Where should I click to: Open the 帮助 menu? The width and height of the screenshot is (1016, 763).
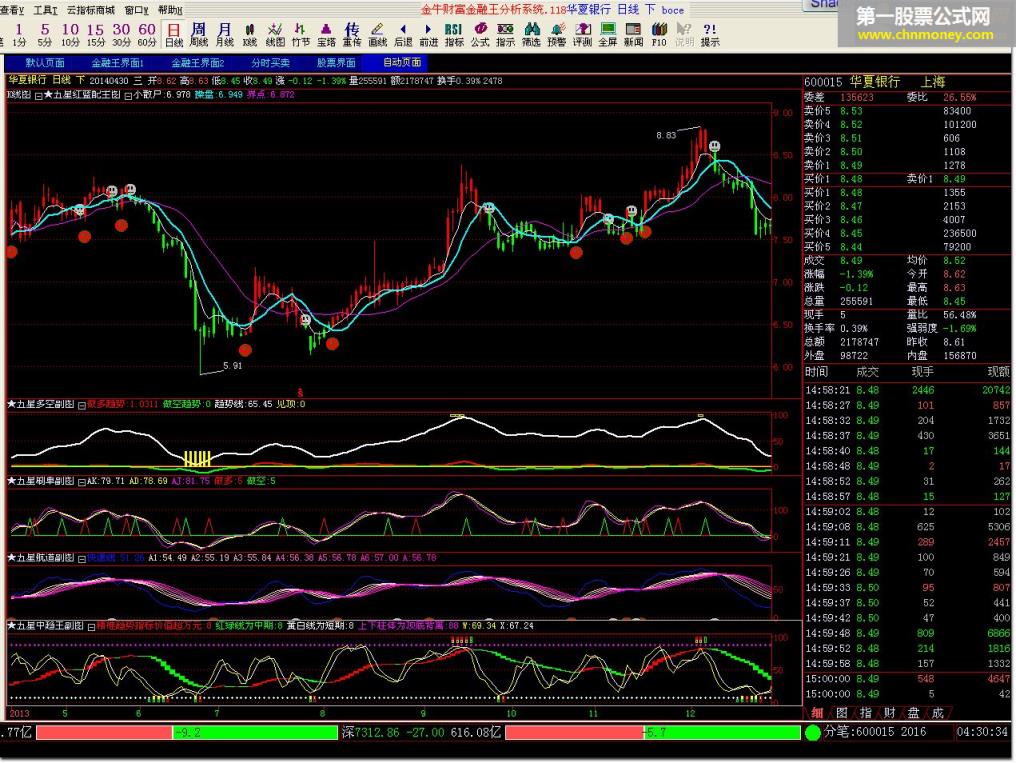click(170, 10)
